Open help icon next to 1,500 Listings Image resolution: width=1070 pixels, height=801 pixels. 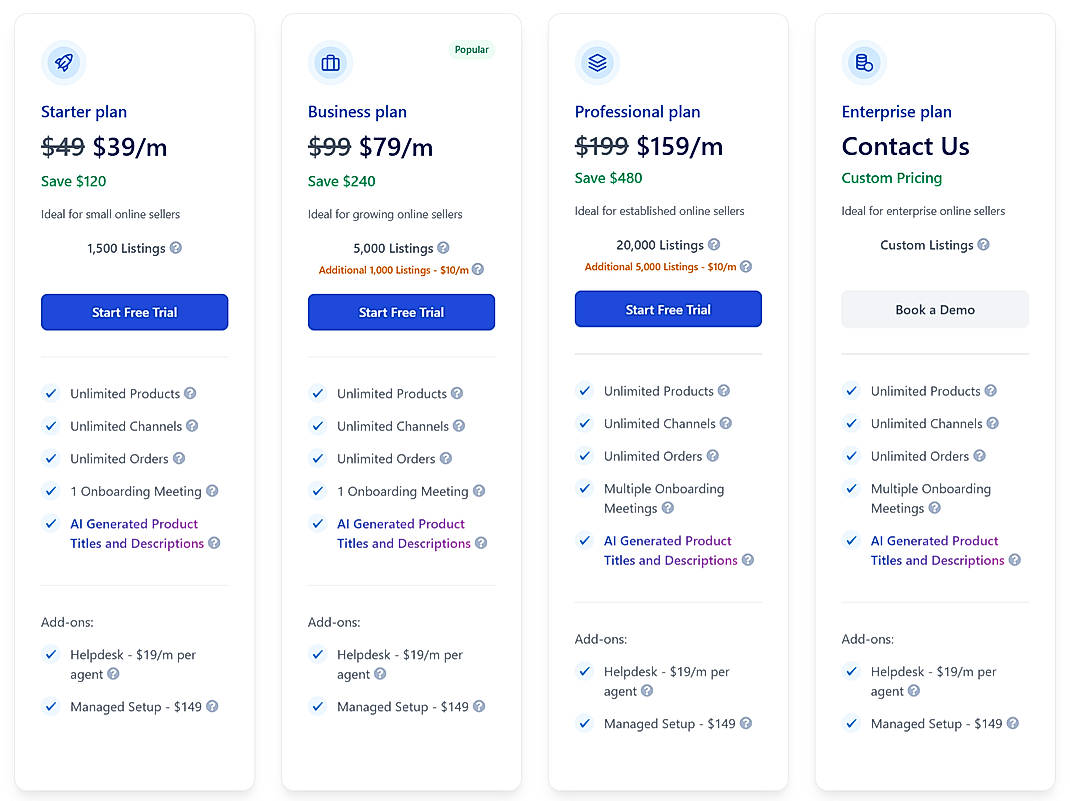[x=176, y=248]
